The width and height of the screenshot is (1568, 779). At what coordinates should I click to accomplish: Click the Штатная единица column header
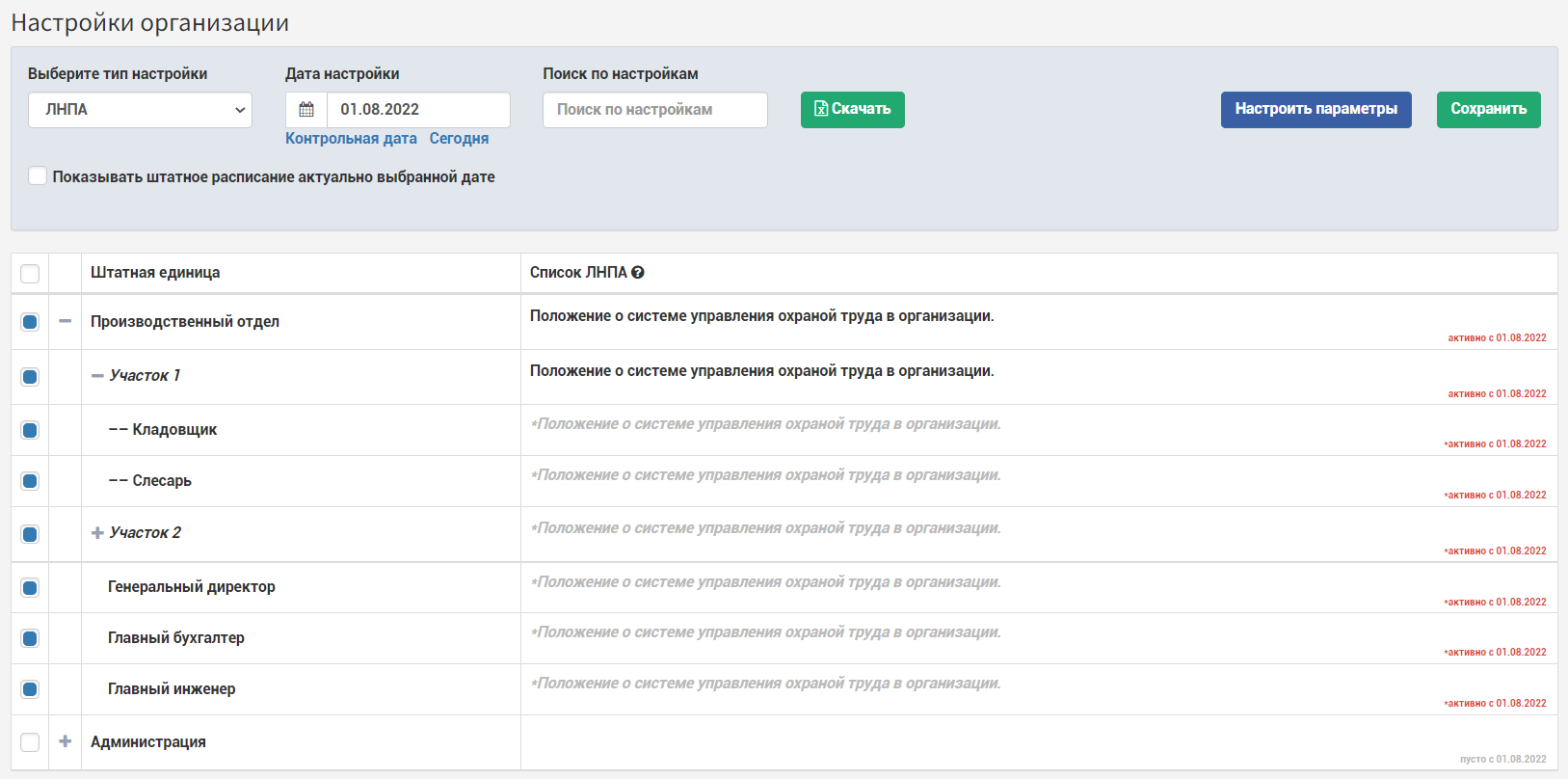pyautogui.click(x=155, y=273)
